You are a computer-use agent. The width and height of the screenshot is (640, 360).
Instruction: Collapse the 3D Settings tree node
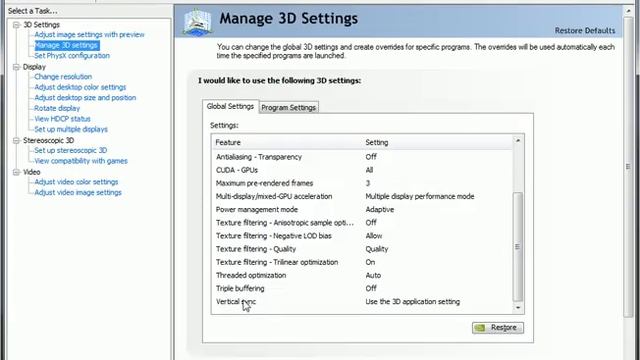tap(16, 25)
